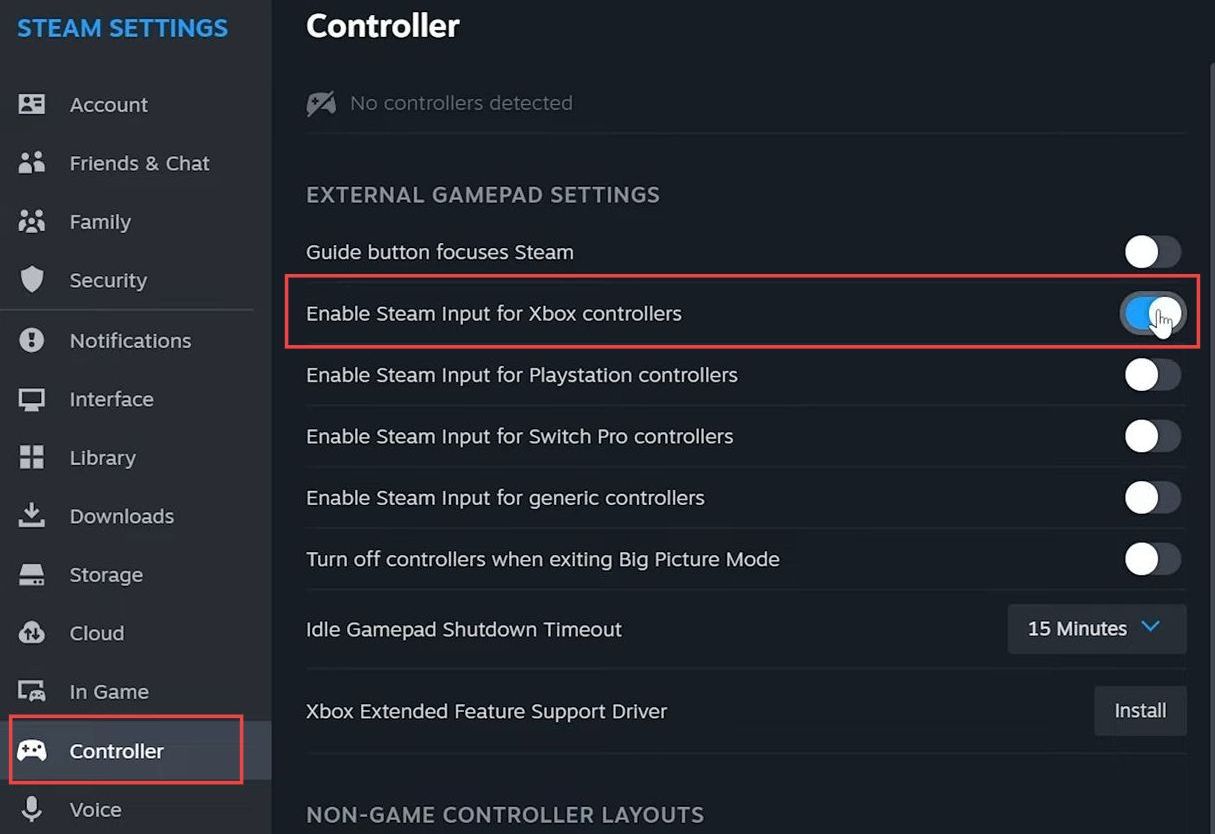The image size is (1215, 834).
Task: Open Cloud settings via the cloud icon
Action: 30,633
